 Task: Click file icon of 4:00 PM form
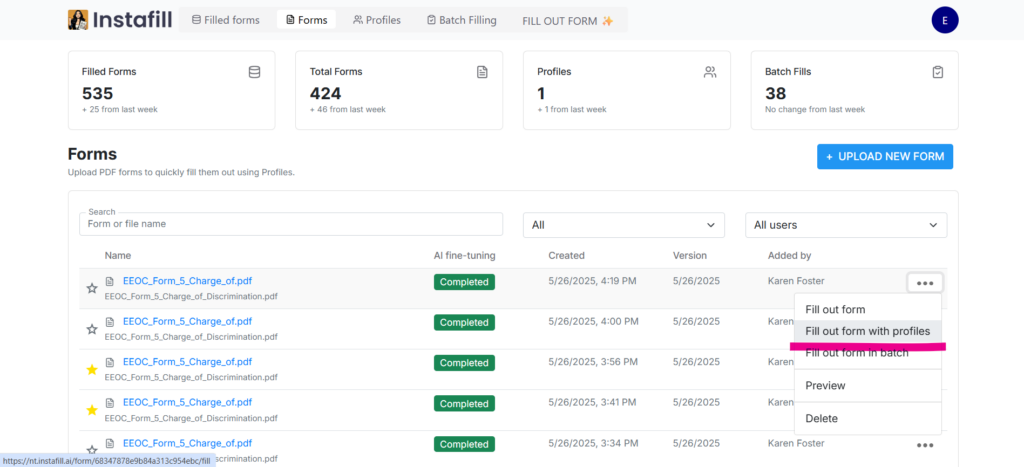(110, 322)
